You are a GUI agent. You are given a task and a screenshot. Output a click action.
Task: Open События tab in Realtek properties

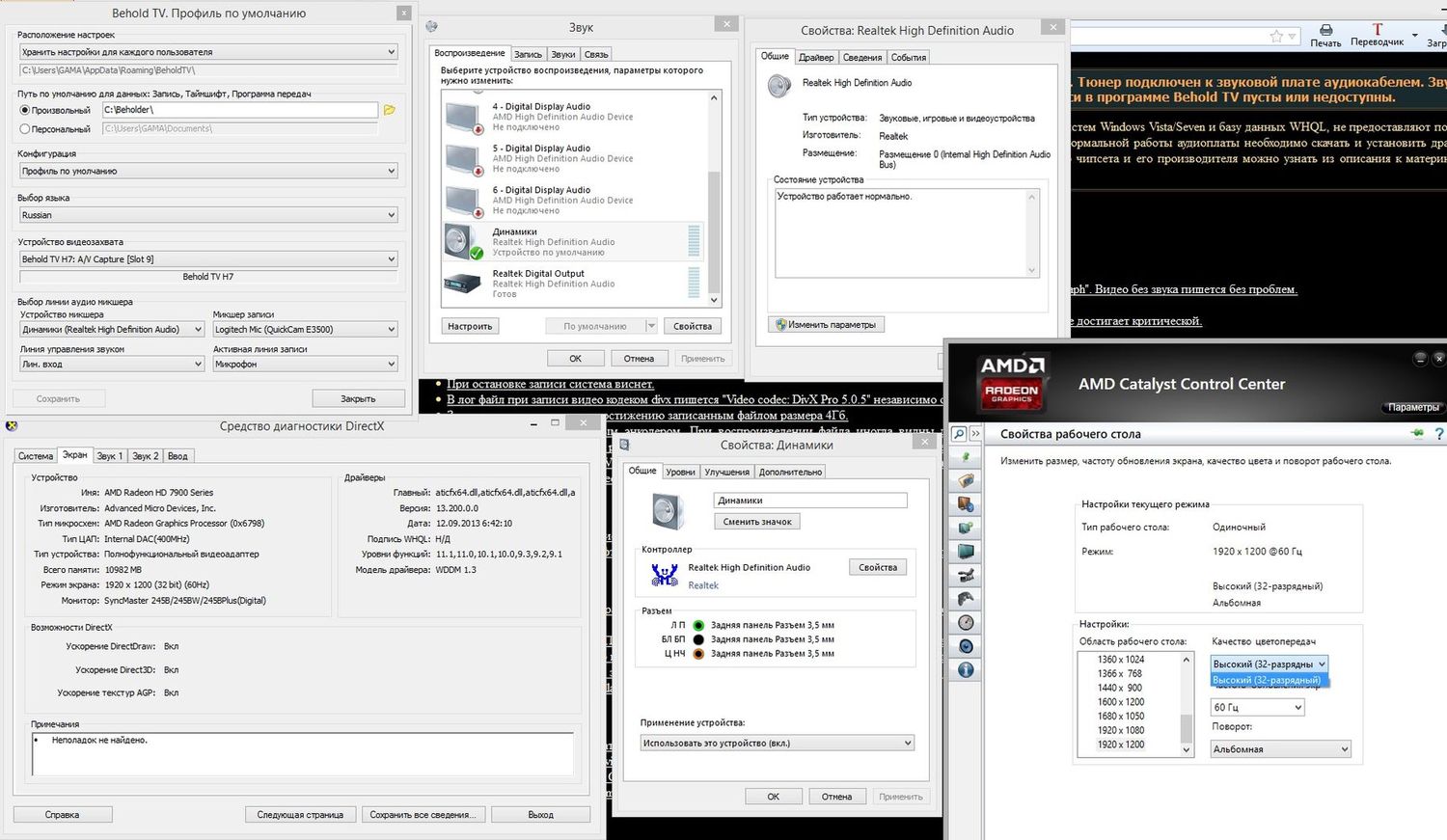point(908,58)
